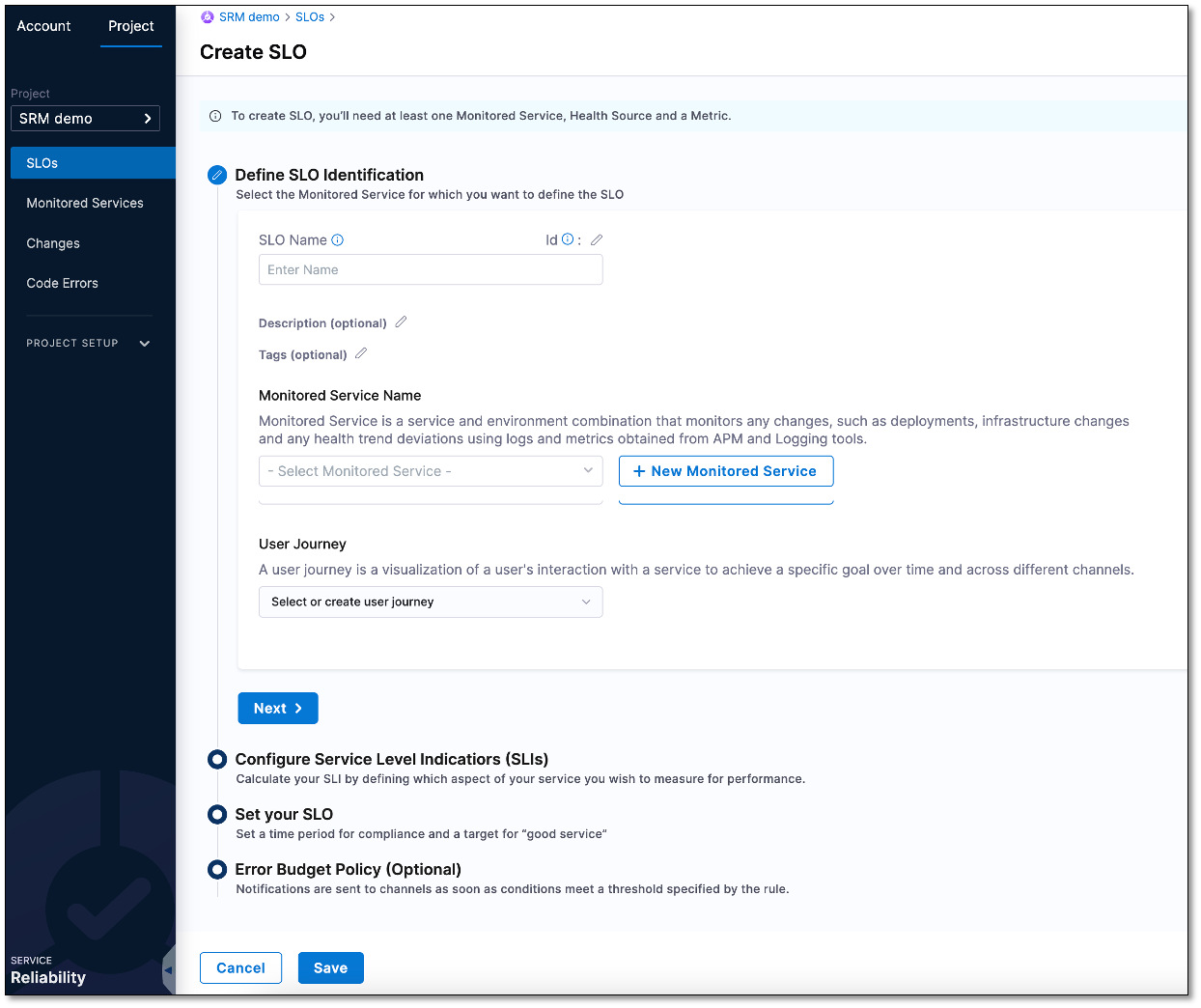Select the Configure Service Level Indications step circle
This screenshot has height=1008, width=1201.
(x=216, y=759)
